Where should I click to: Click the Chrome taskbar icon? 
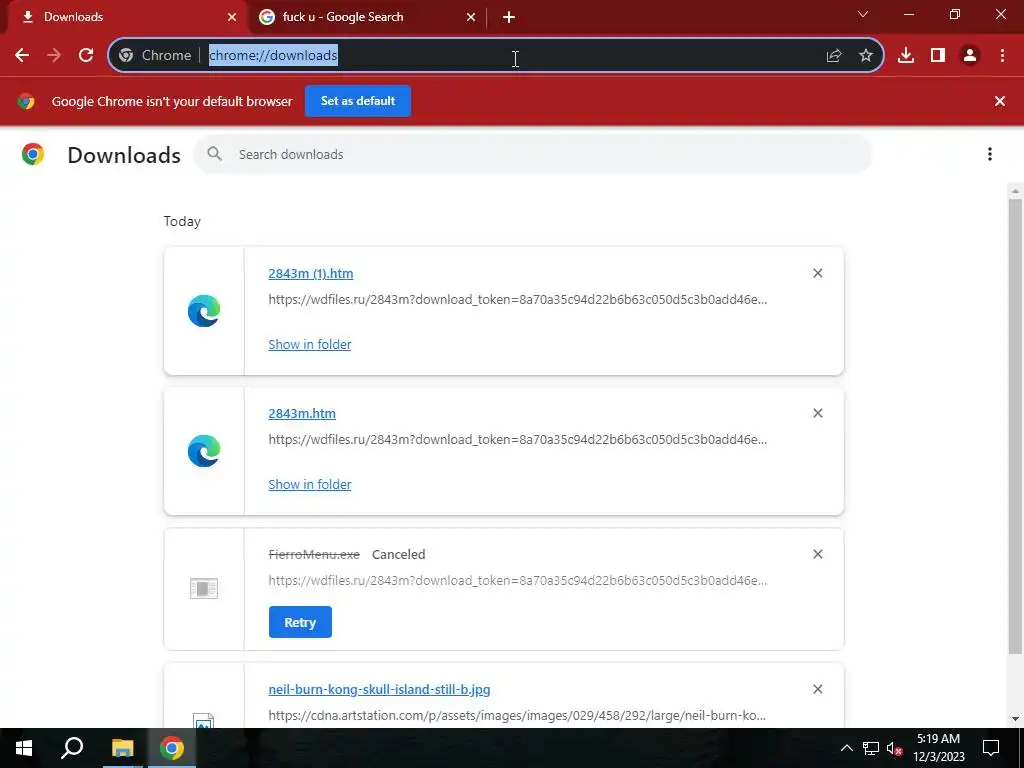[172, 748]
